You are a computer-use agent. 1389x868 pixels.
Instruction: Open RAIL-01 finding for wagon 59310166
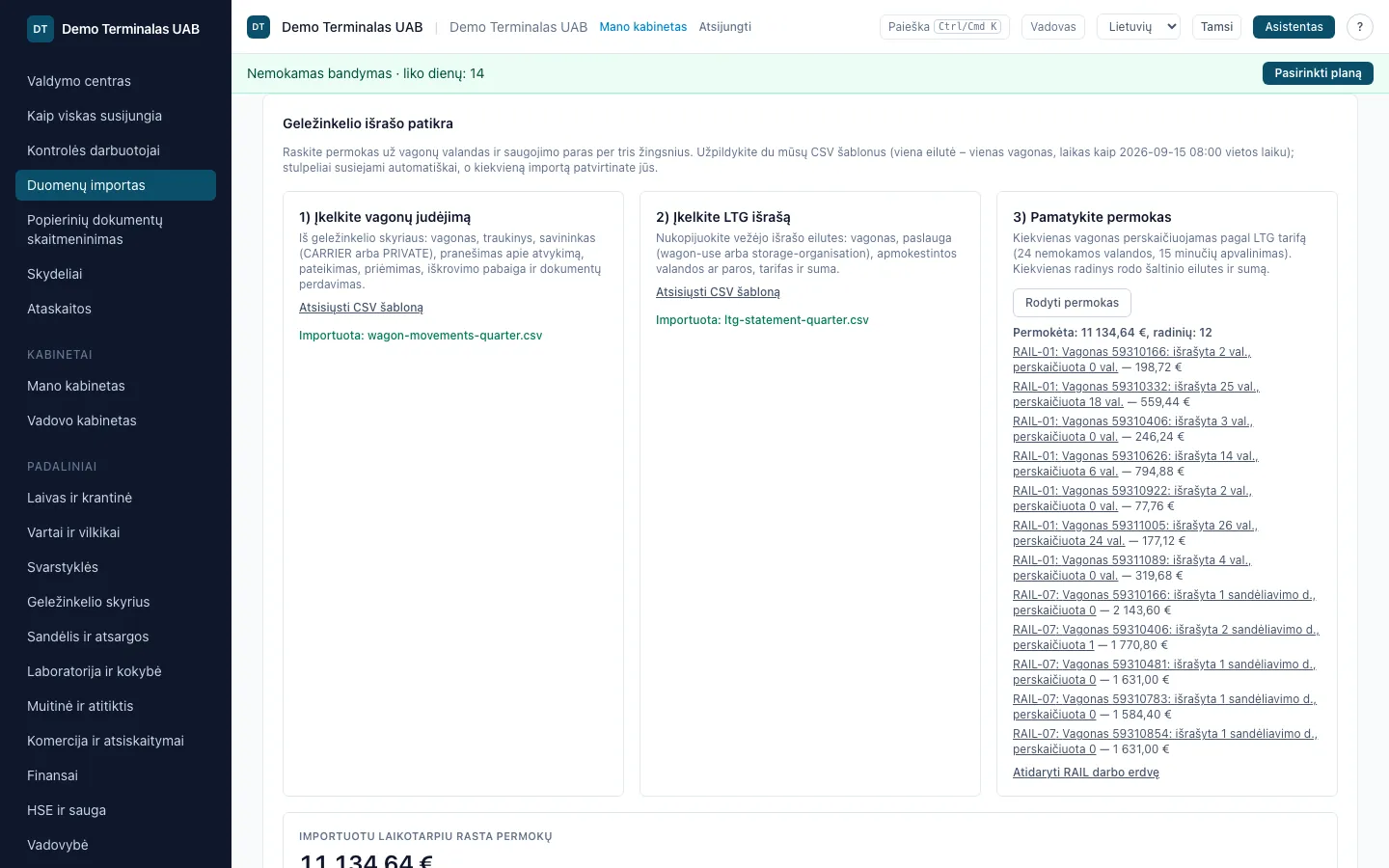[1131, 360]
